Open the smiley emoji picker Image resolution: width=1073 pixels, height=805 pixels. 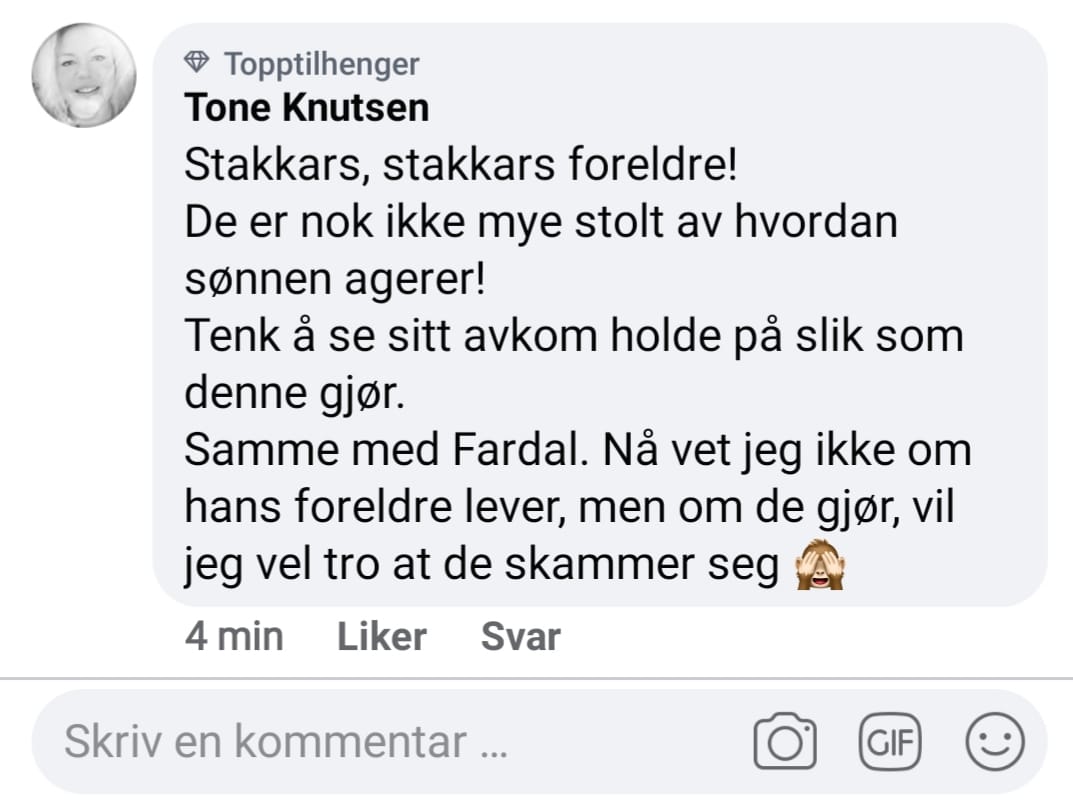[x=995, y=741]
